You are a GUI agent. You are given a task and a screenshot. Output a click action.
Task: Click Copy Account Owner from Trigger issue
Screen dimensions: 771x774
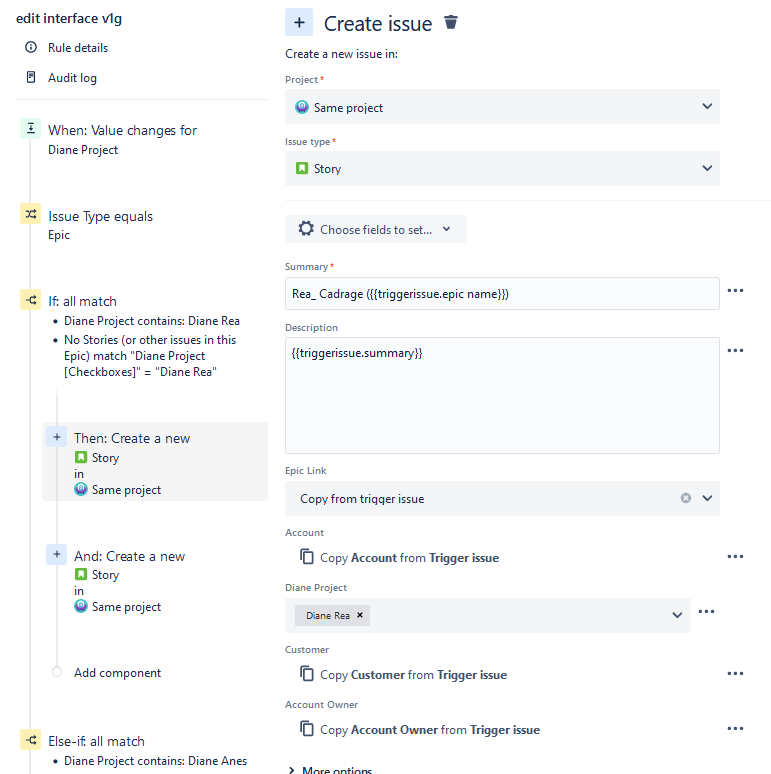click(x=430, y=730)
